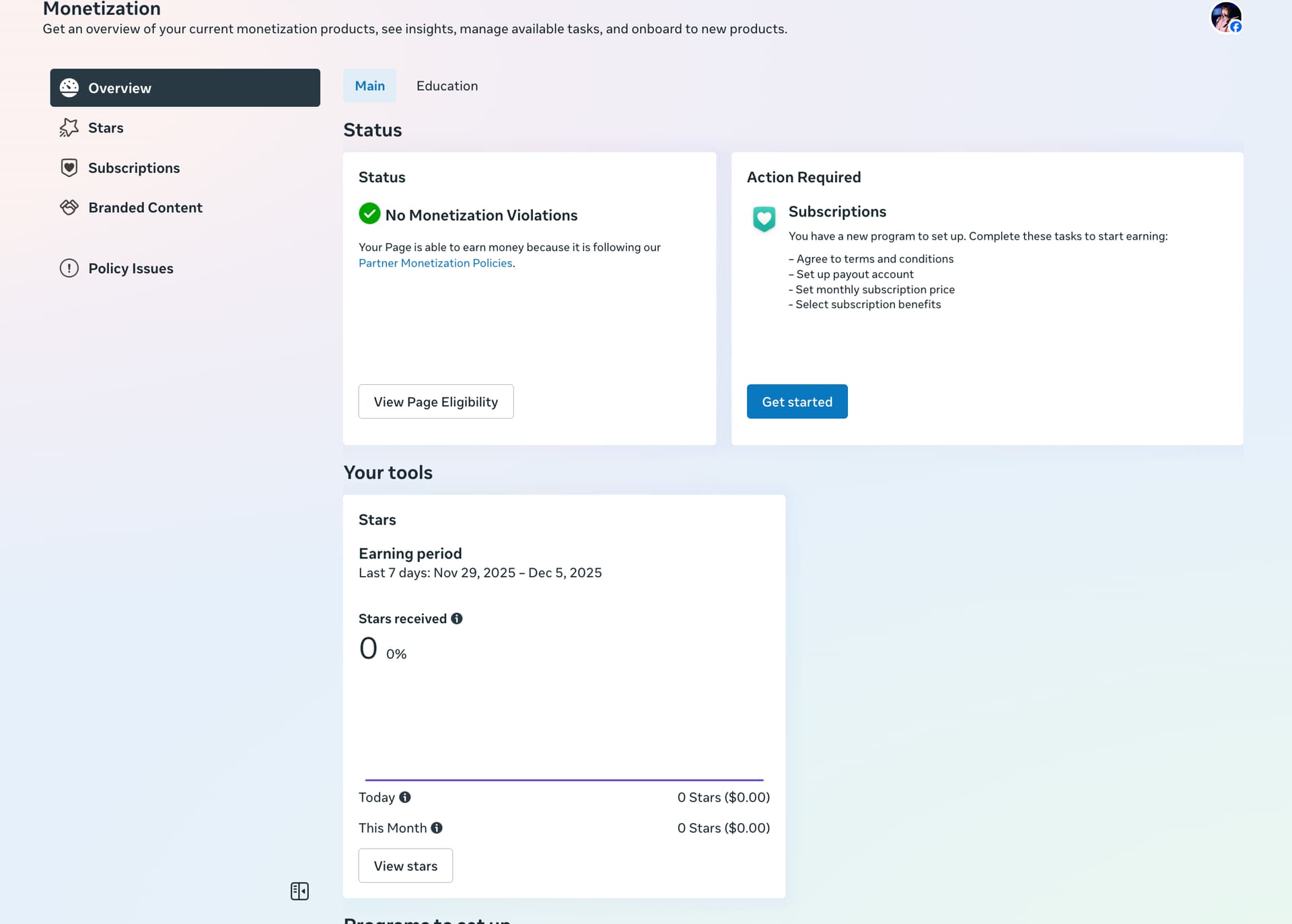Click View Page Eligibility button
Image resolution: width=1292 pixels, height=924 pixels.
coord(435,401)
